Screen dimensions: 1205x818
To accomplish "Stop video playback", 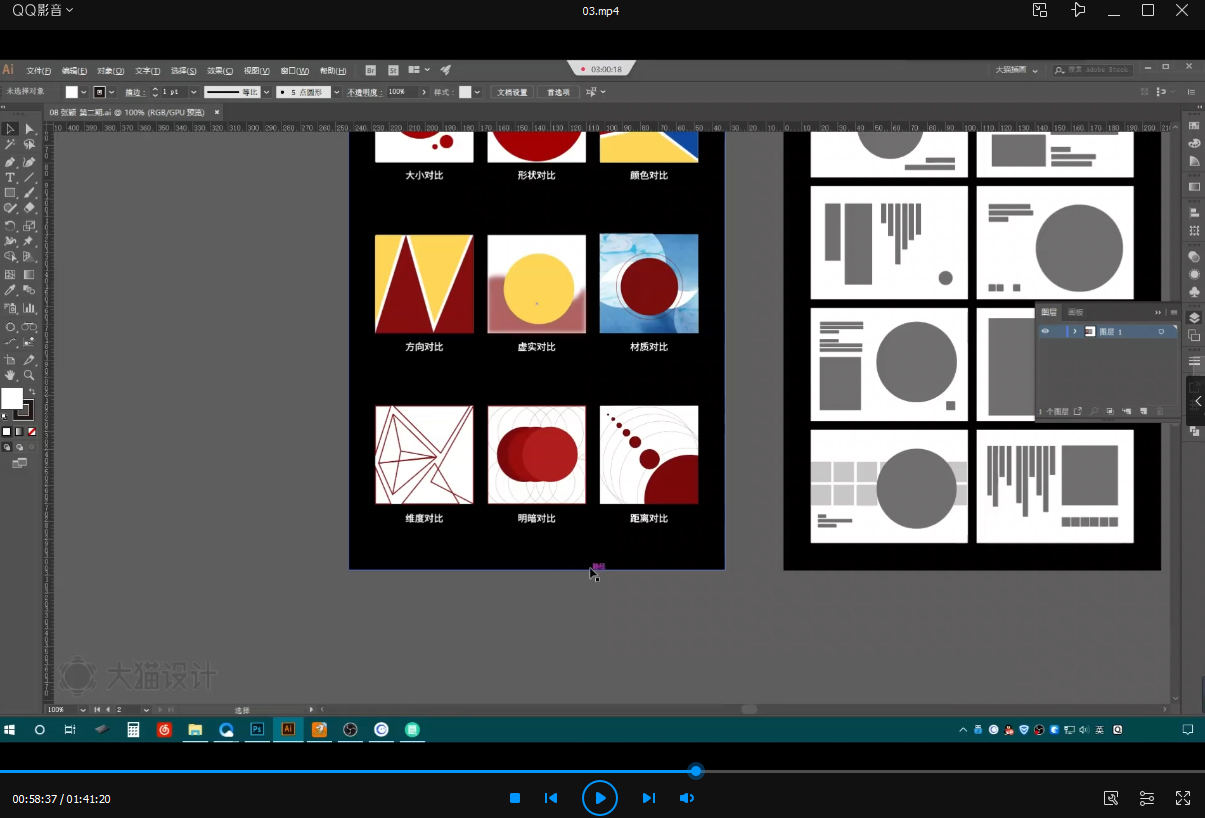I will click(515, 798).
